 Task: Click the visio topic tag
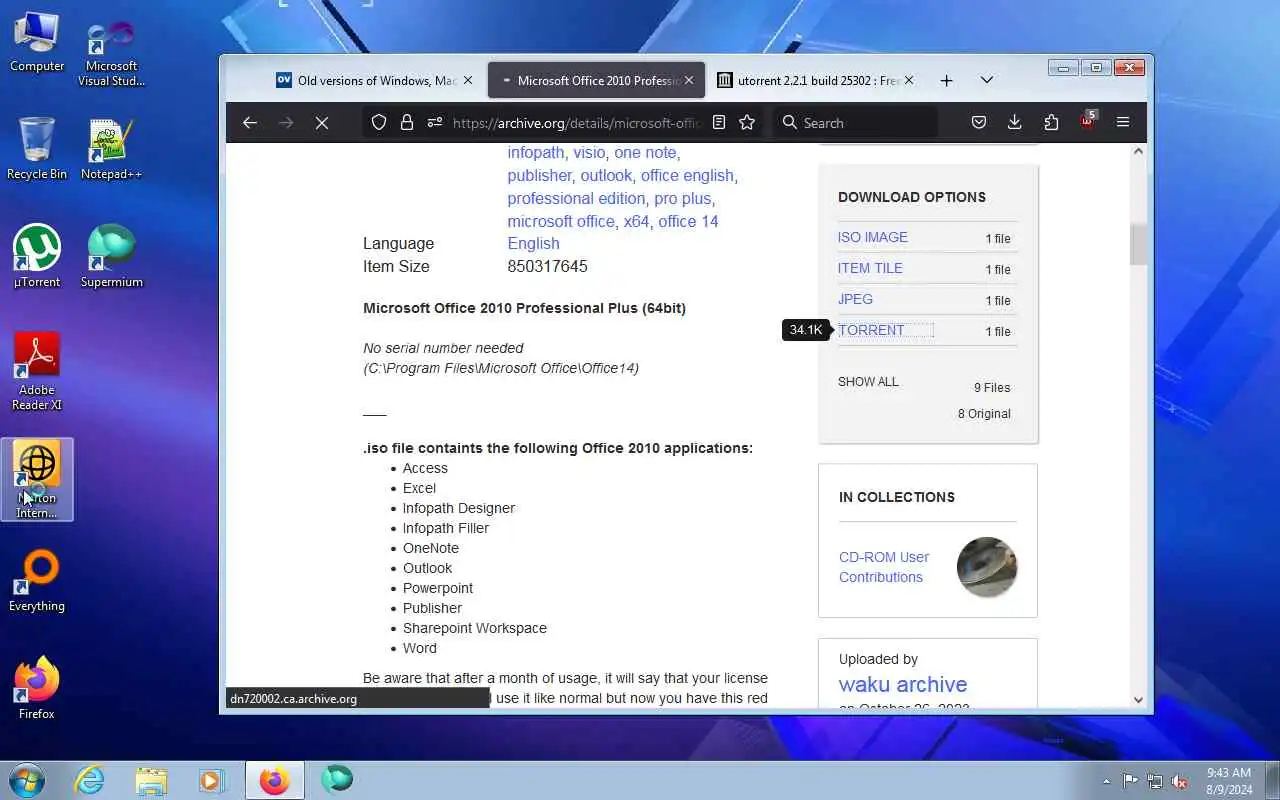589,152
